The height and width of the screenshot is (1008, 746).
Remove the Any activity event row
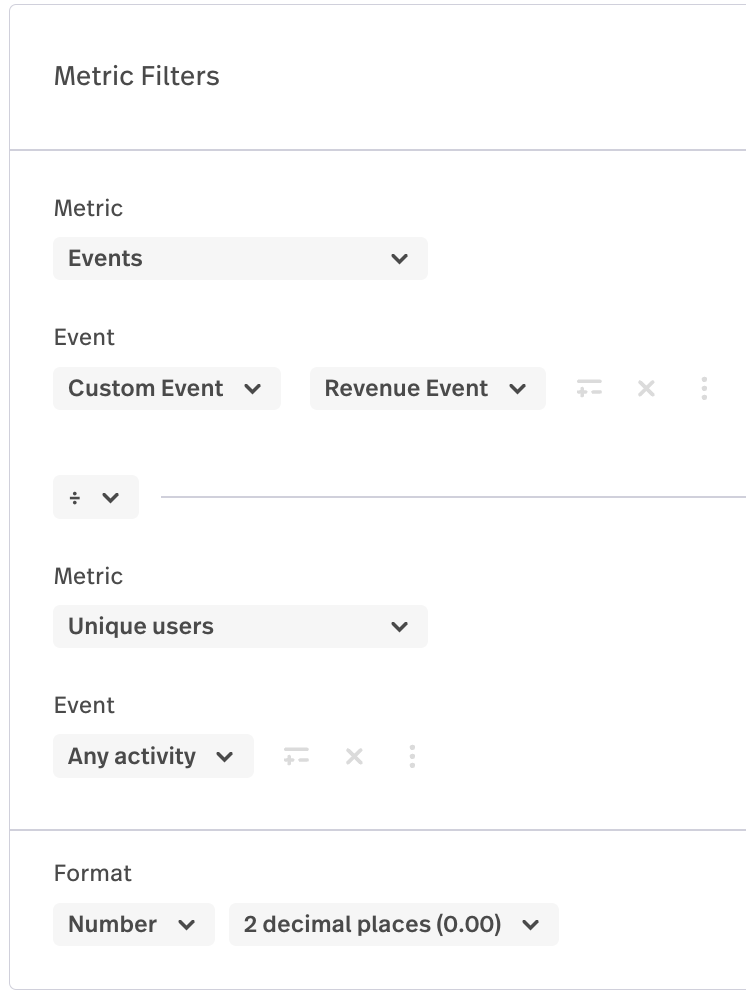354,756
